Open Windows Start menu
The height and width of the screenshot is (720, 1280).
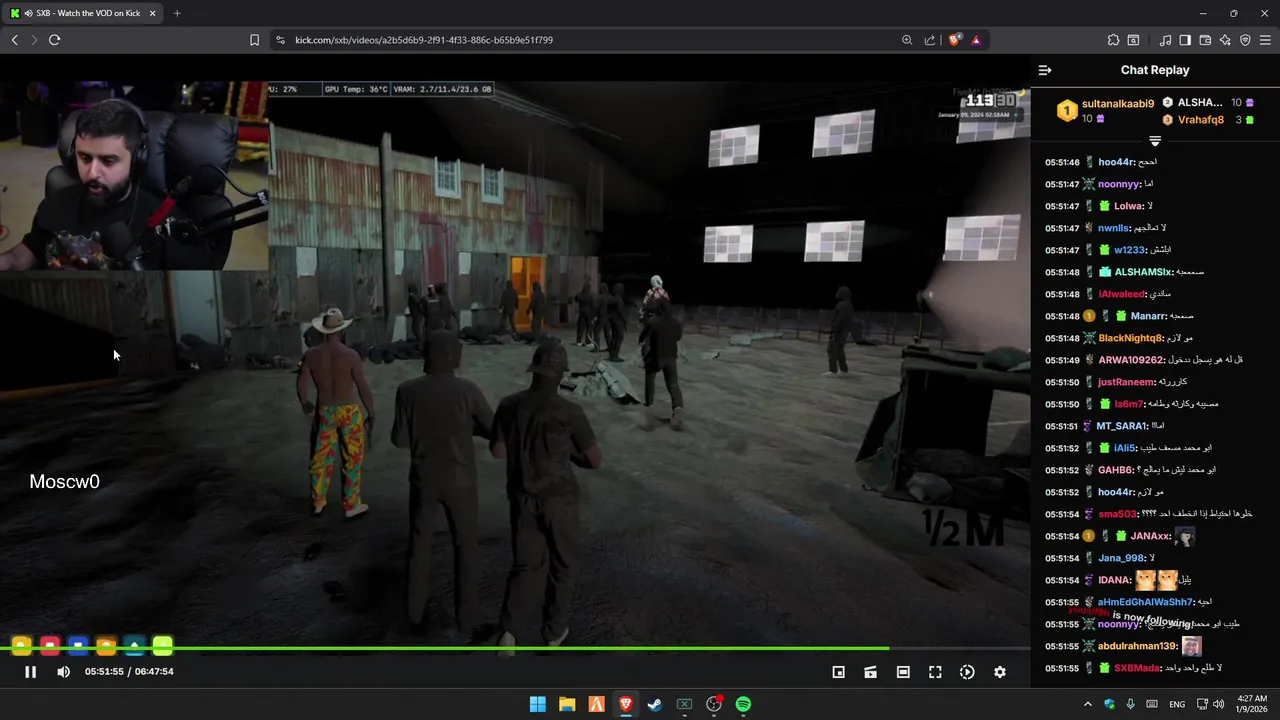(x=537, y=704)
